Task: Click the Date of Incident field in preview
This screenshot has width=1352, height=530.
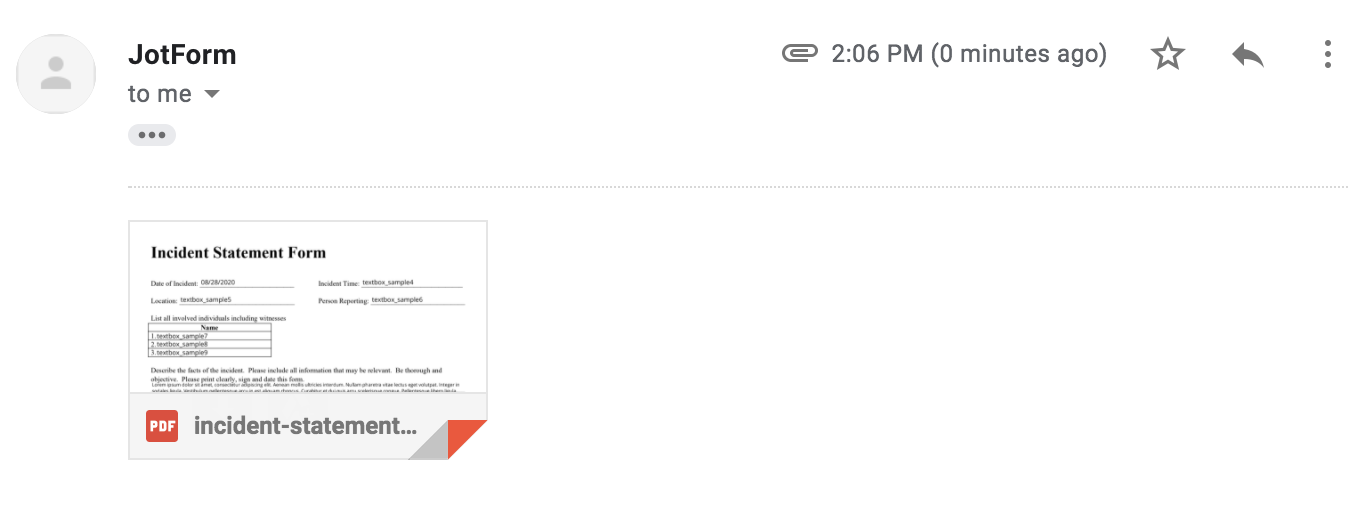Action: [x=246, y=283]
